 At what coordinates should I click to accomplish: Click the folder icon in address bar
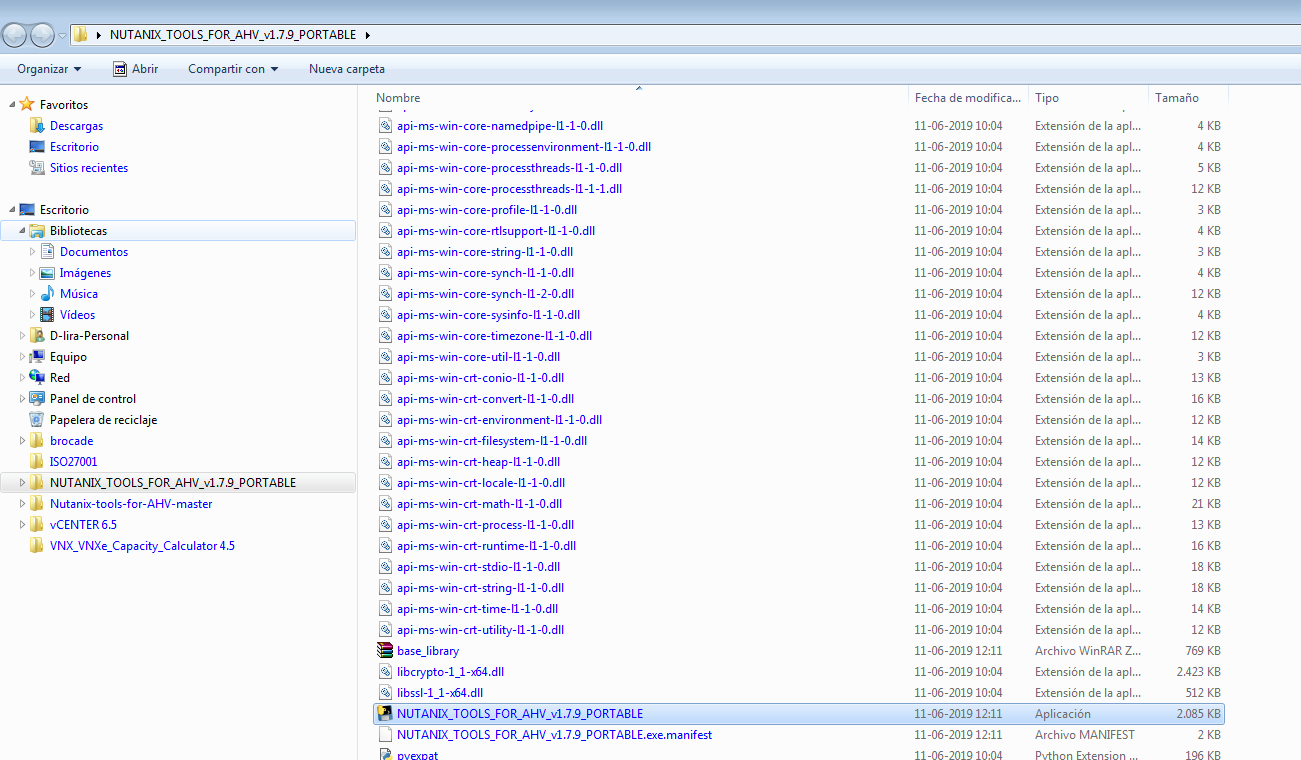pyautogui.click(x=81, y=34)
